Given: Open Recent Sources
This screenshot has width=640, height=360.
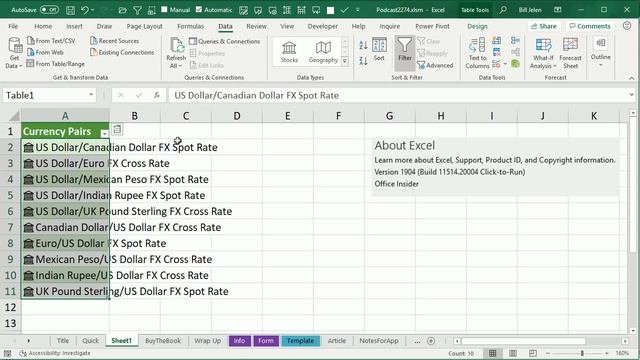Looking at the screenshot, I should tap(114, 41).
